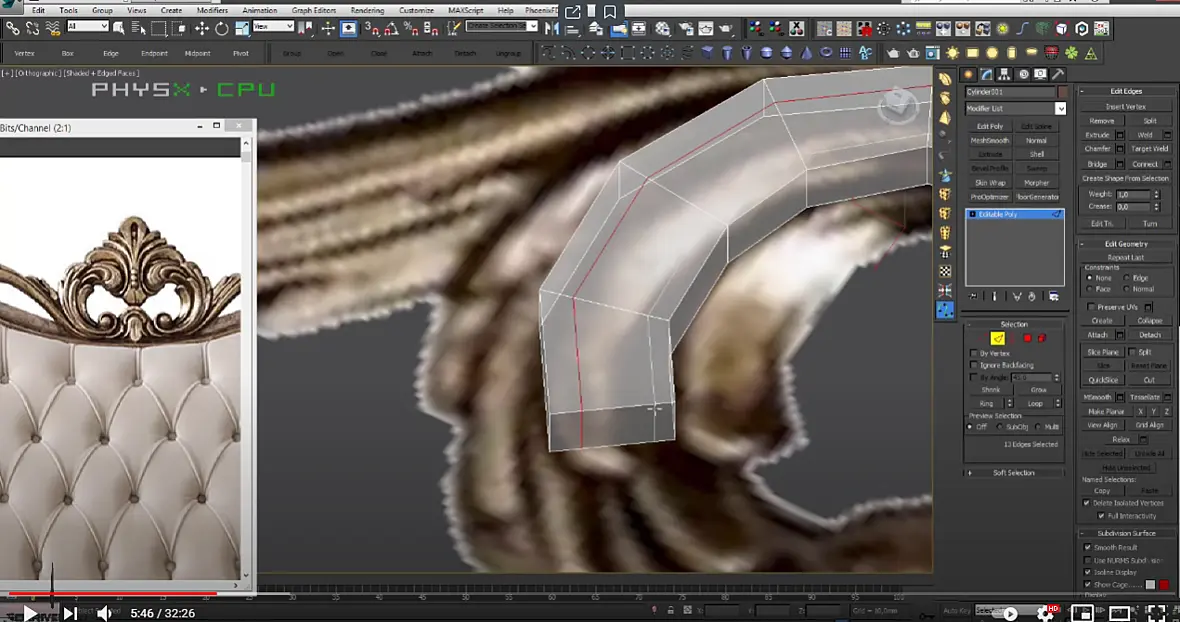Open the Modify command panel tab
The height and width of the screenshot is (622, 1180).
click(x=987, y=74)
